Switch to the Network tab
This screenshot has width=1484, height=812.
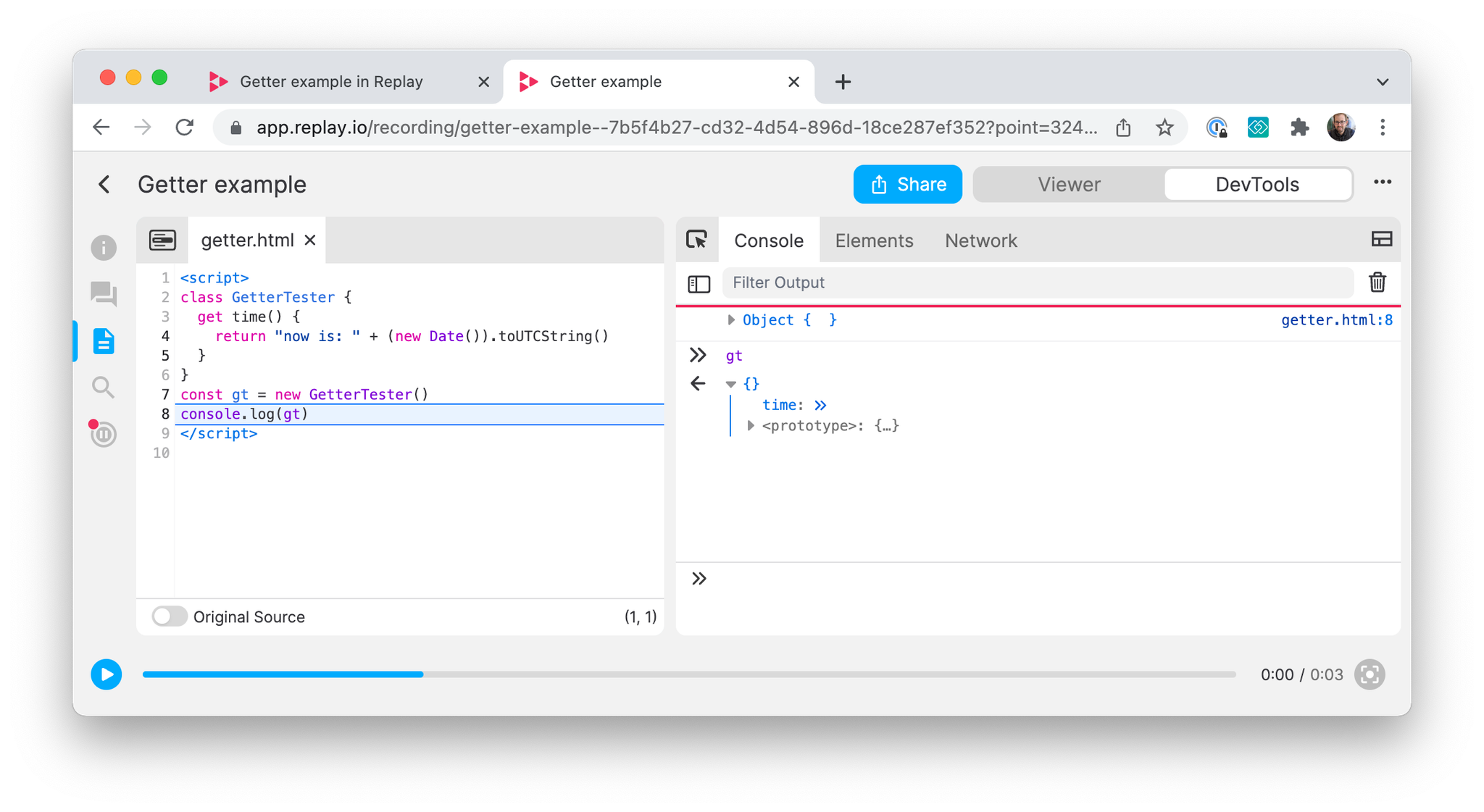[x=981, y=240]
